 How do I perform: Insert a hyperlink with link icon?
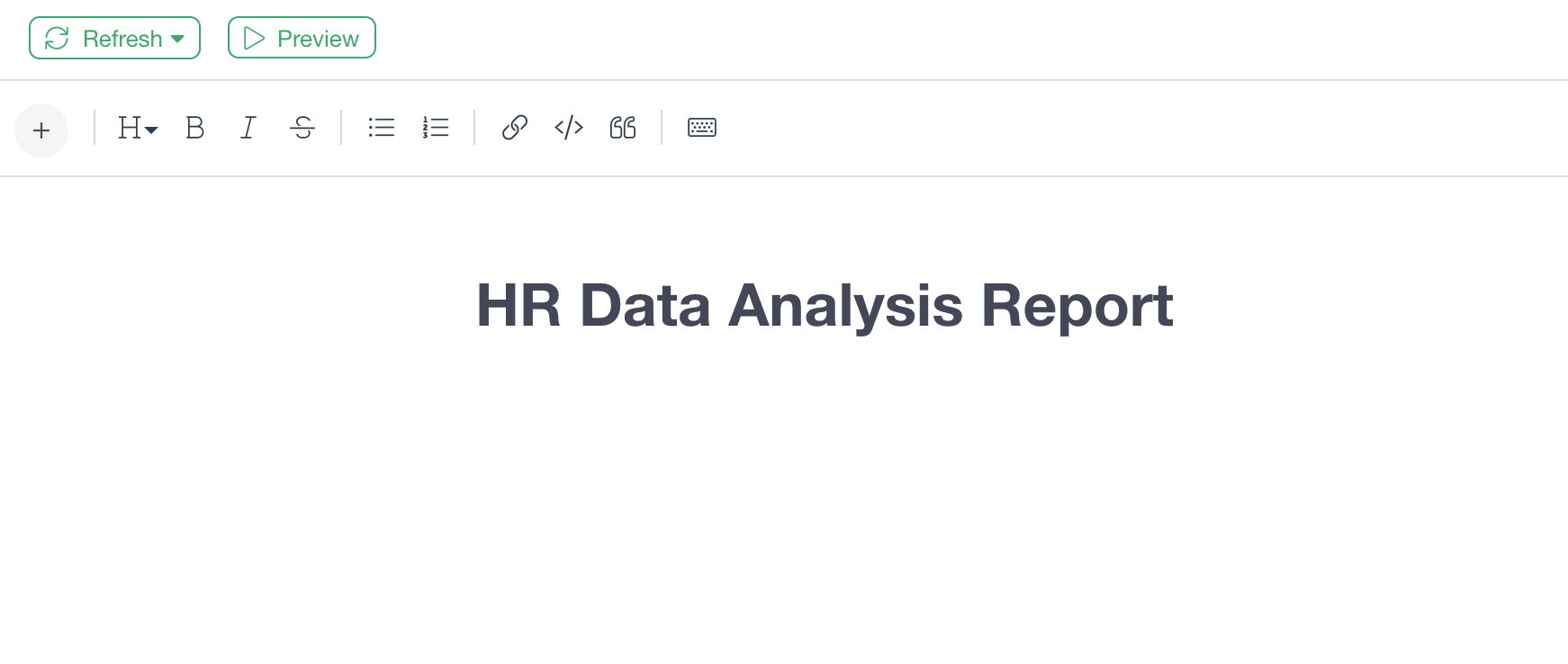pyautogui.click(x=515, y=128)
